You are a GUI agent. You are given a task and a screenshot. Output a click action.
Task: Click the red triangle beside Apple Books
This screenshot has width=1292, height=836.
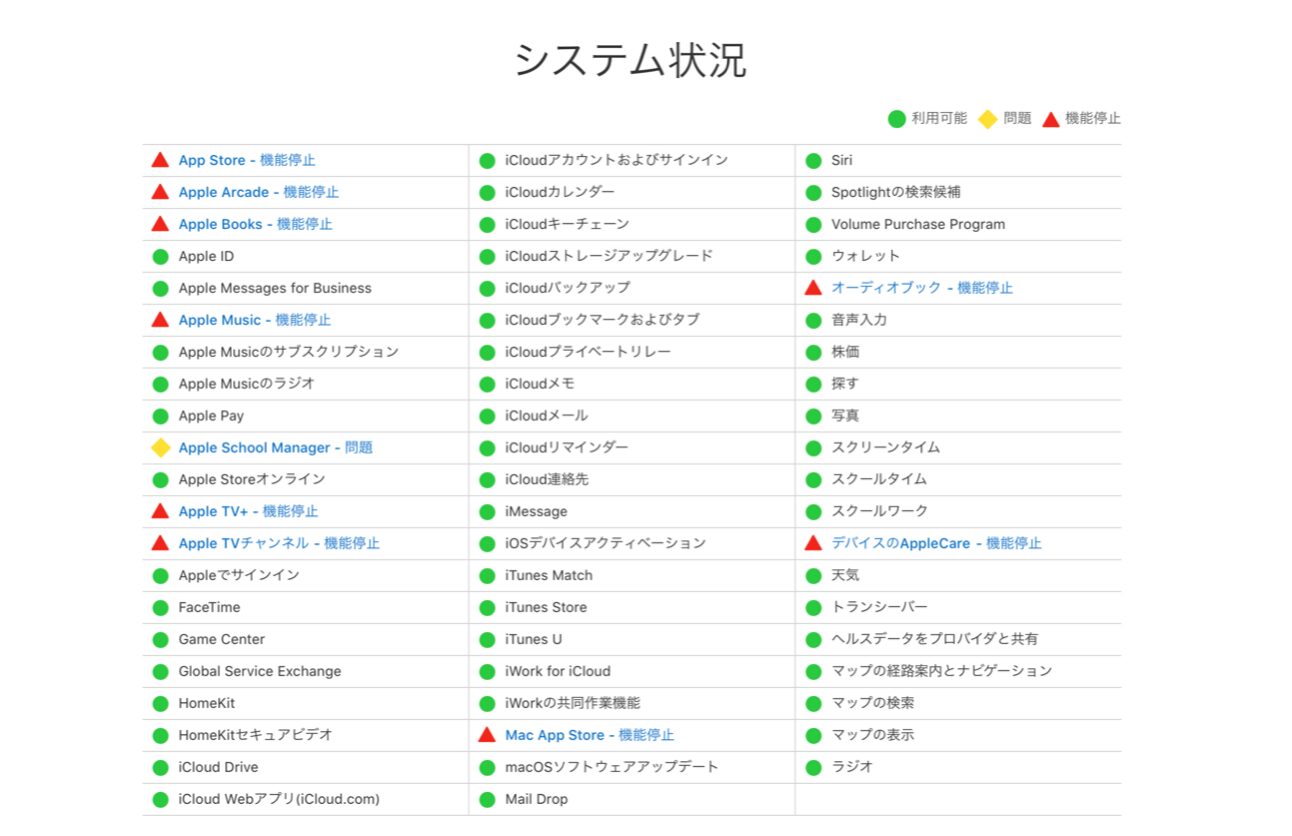160,224
